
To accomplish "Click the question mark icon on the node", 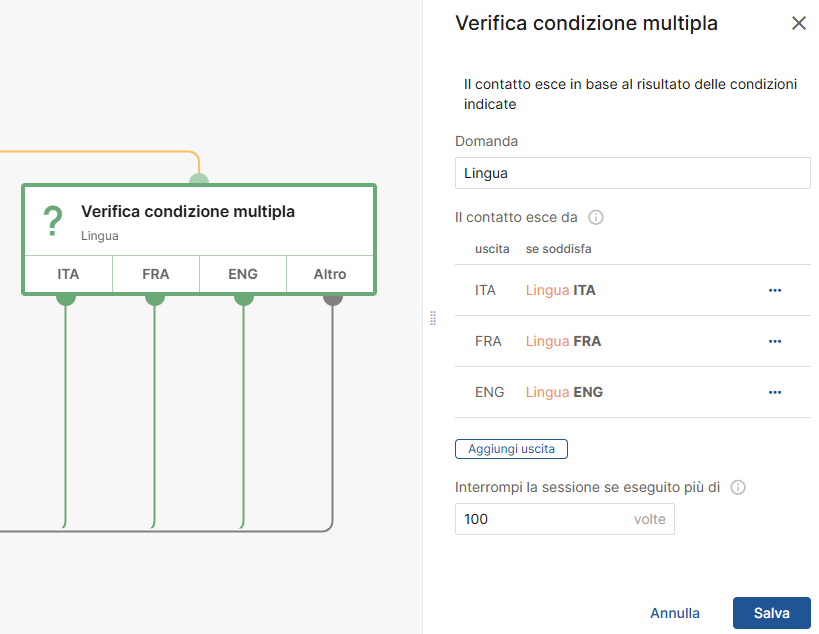I will pyautogui.click(x=52, y=220).
